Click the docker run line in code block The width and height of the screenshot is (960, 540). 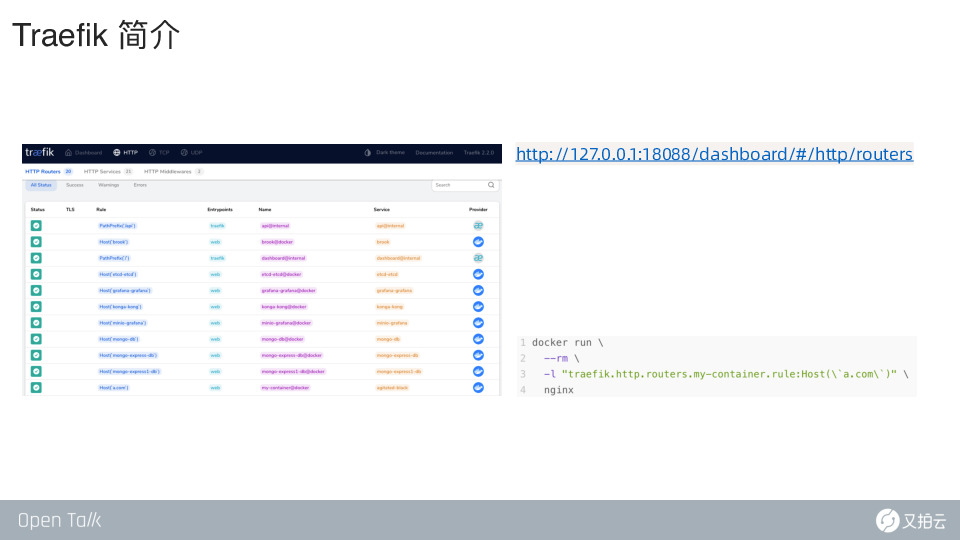pos(567,343)
